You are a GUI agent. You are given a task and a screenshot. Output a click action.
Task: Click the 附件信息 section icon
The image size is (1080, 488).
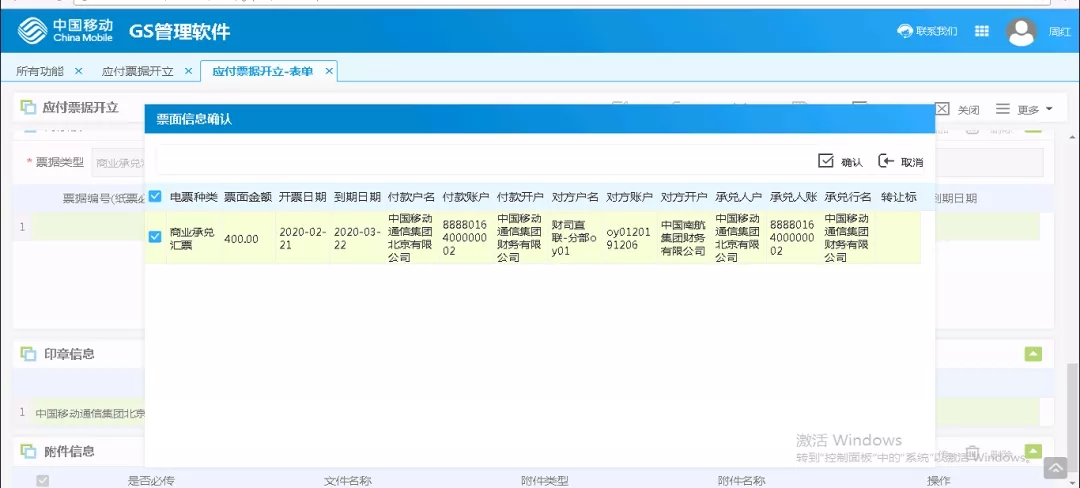pos(28,452)
